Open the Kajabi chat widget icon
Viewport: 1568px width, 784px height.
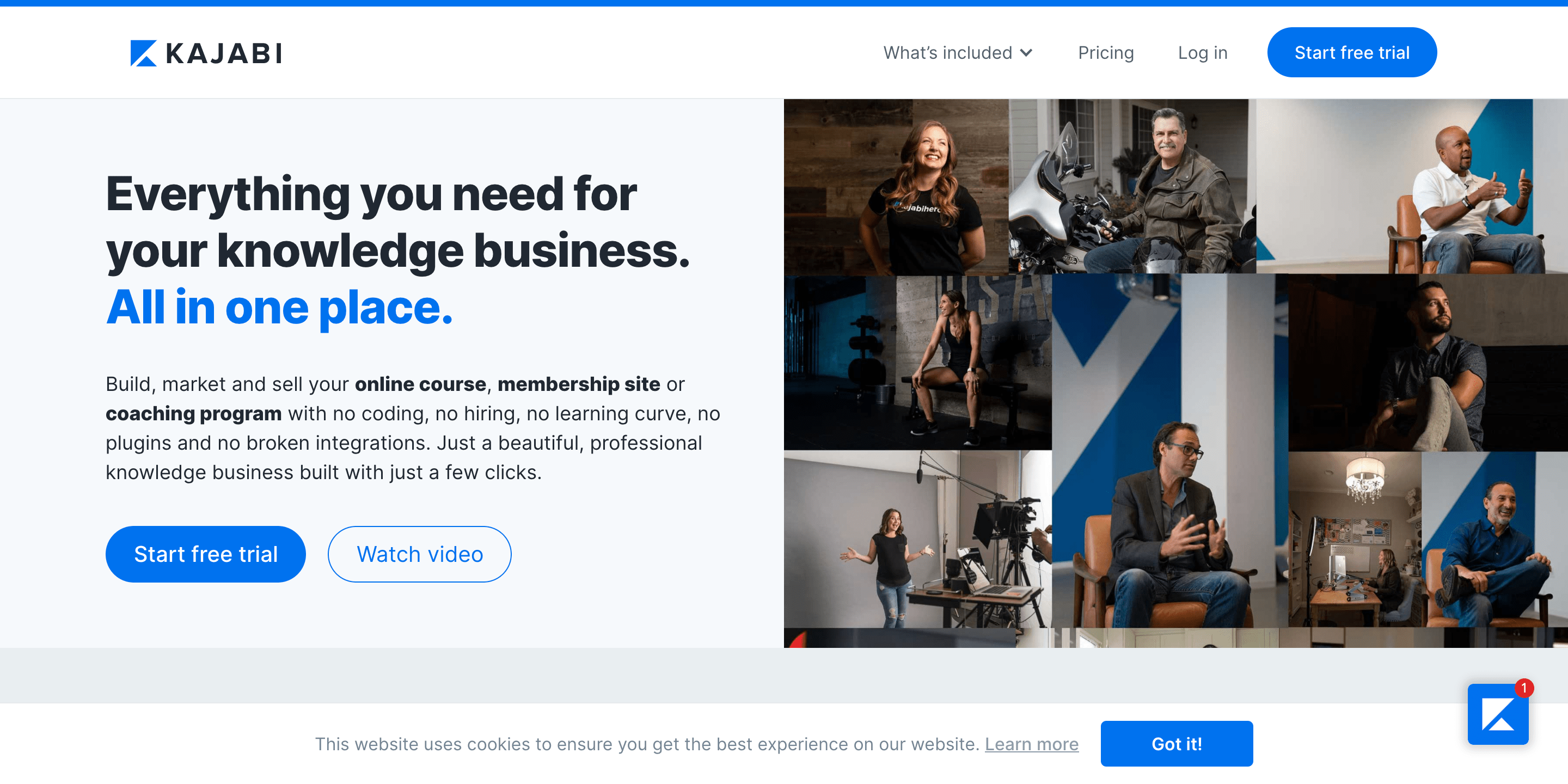(x=1497, y=714)
